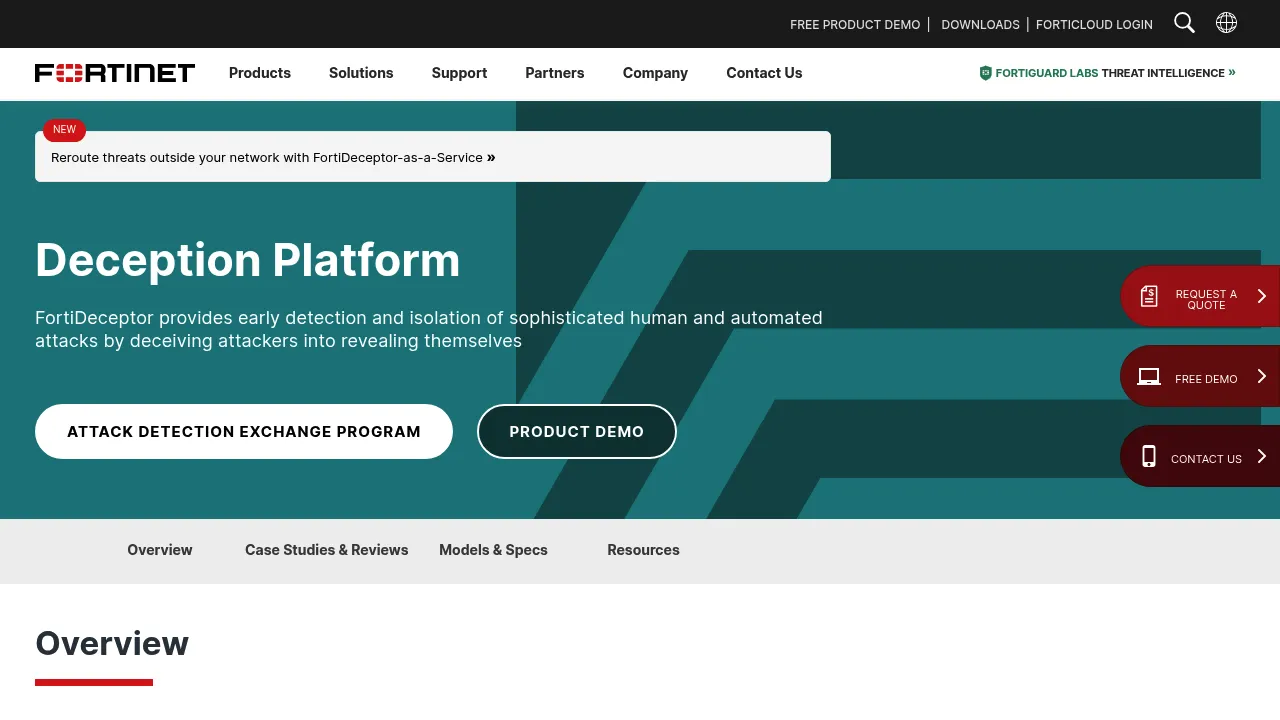
Task: Open the Downloads link in top bar
Action: pyautogui.click(x=980, y=24)
